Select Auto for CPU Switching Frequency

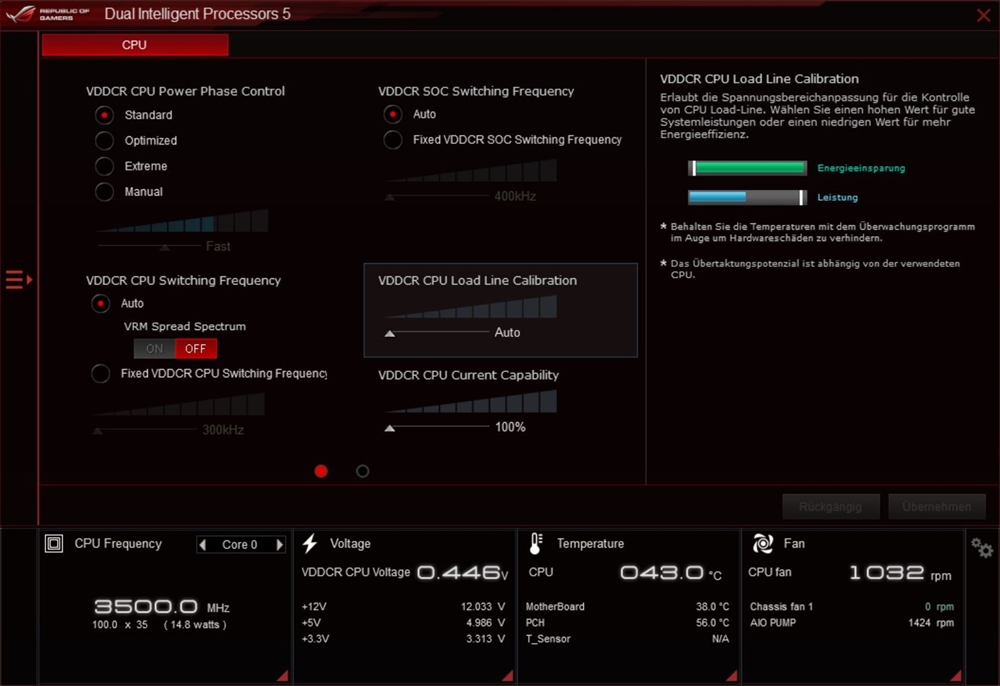(x=100, y=303)
